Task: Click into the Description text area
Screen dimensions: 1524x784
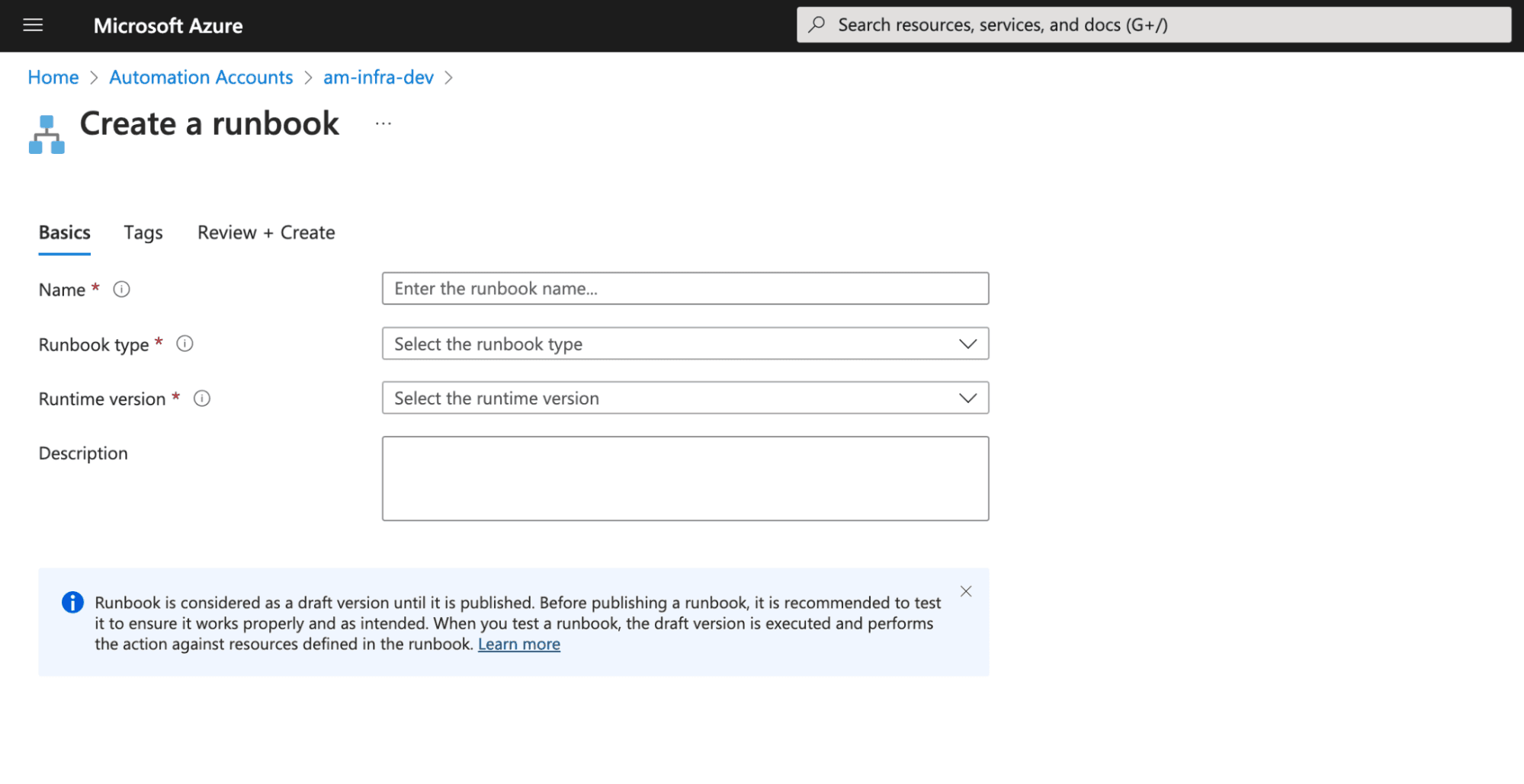Action: coord(685,478)
